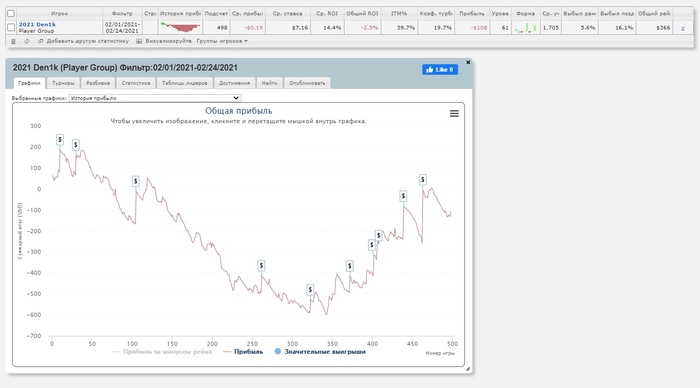This screenshot has height=388, width=700.
Task: Sort by the 'ITM%' column header
Action: (399, 13)
